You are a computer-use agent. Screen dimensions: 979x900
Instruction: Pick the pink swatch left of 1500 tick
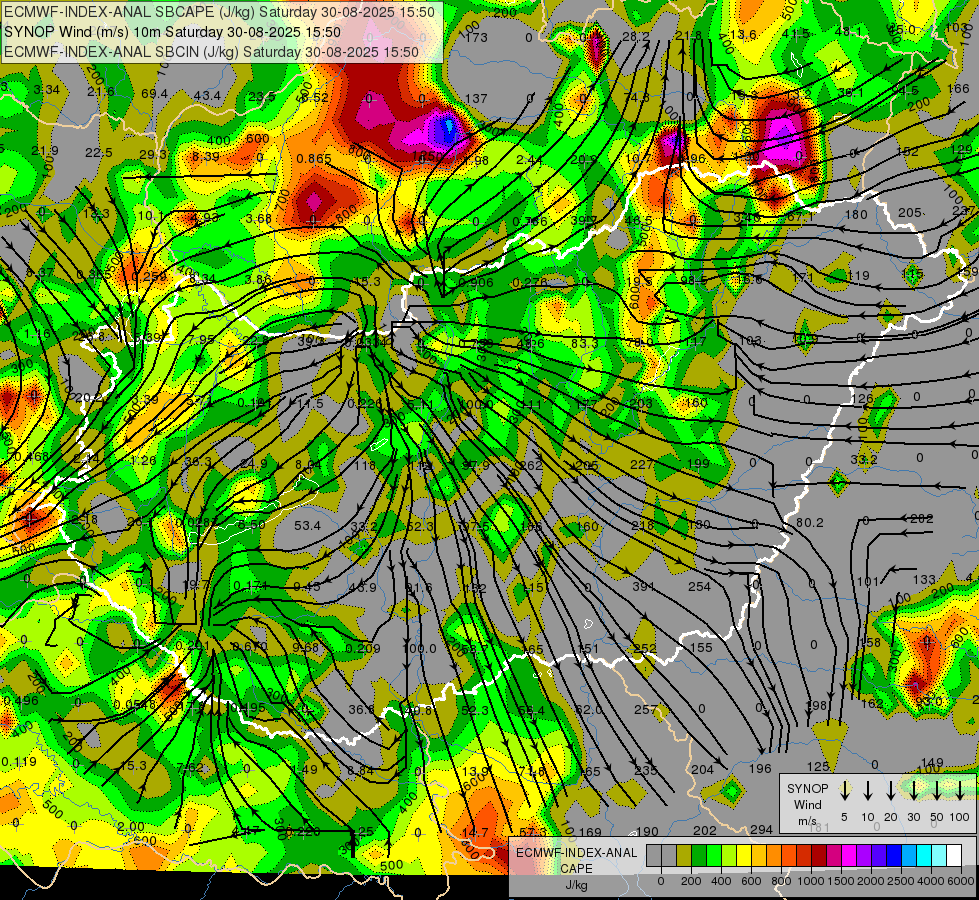click(x=834, y=855)
